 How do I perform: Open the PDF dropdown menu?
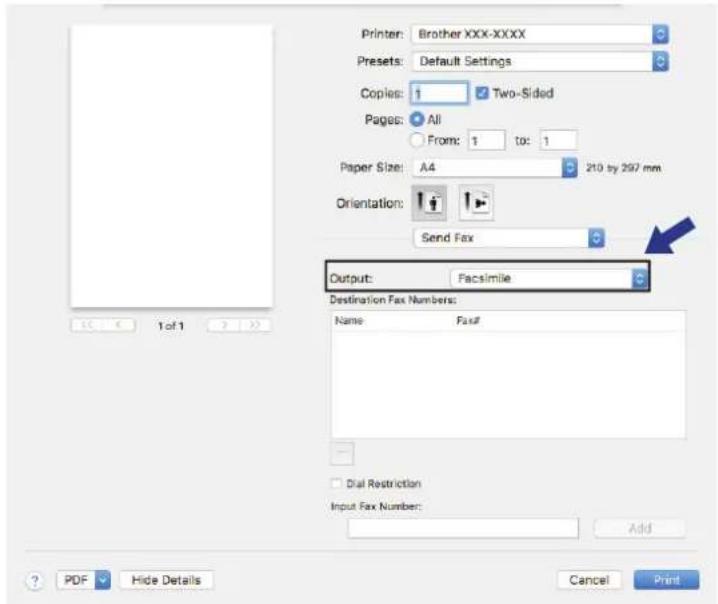(x=84, y=580)
